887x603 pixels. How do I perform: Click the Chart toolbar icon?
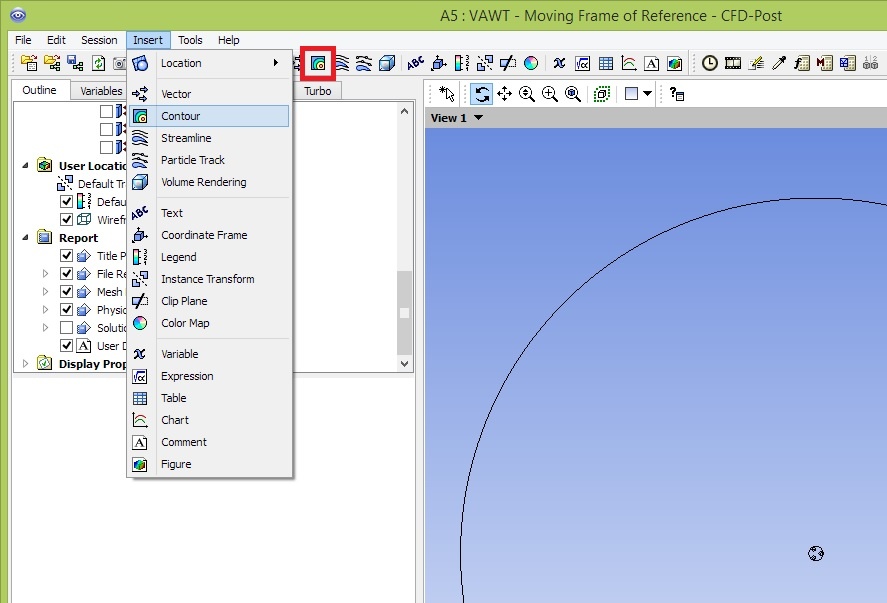628,63
